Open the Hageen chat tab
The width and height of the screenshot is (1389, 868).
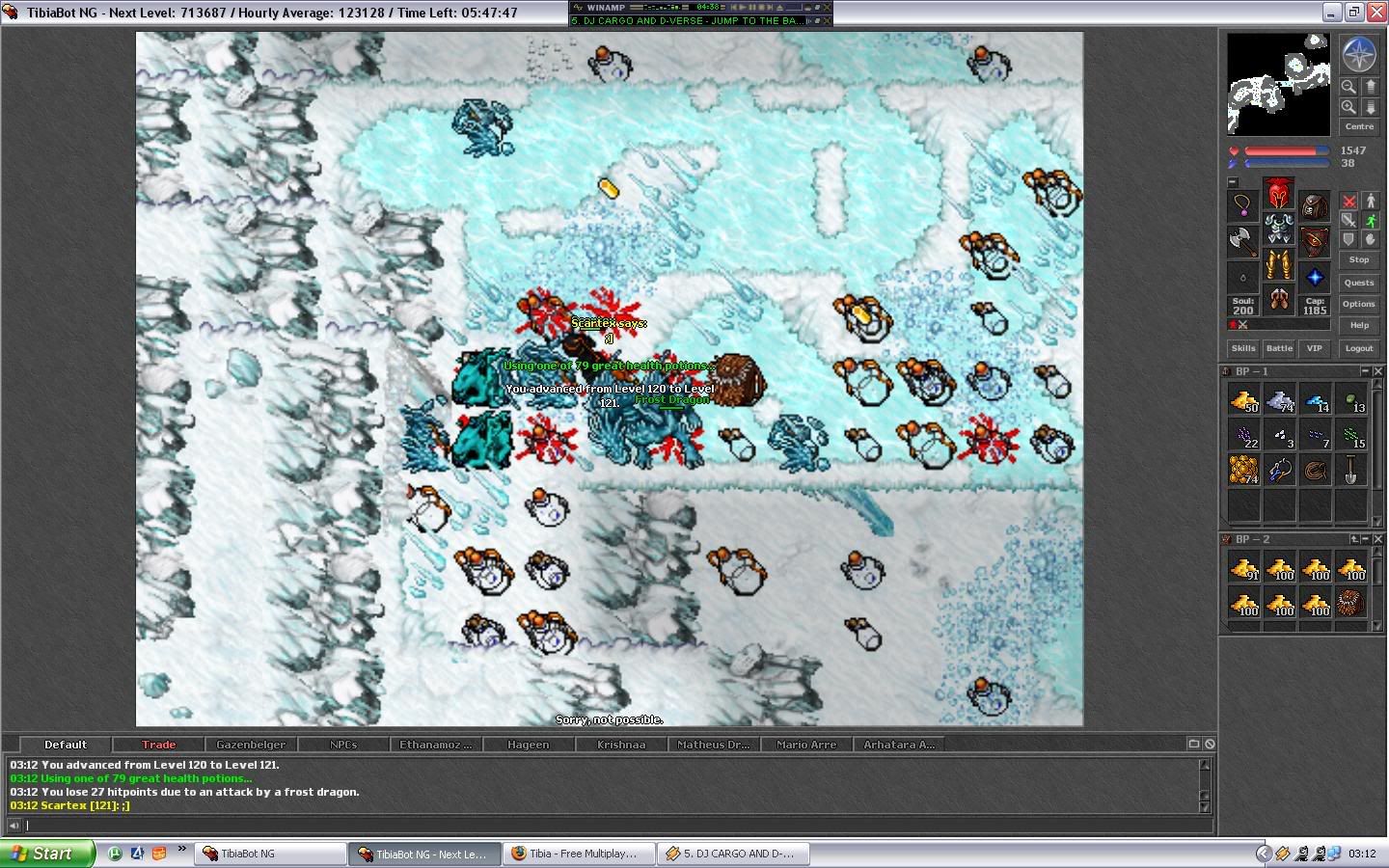529,745
